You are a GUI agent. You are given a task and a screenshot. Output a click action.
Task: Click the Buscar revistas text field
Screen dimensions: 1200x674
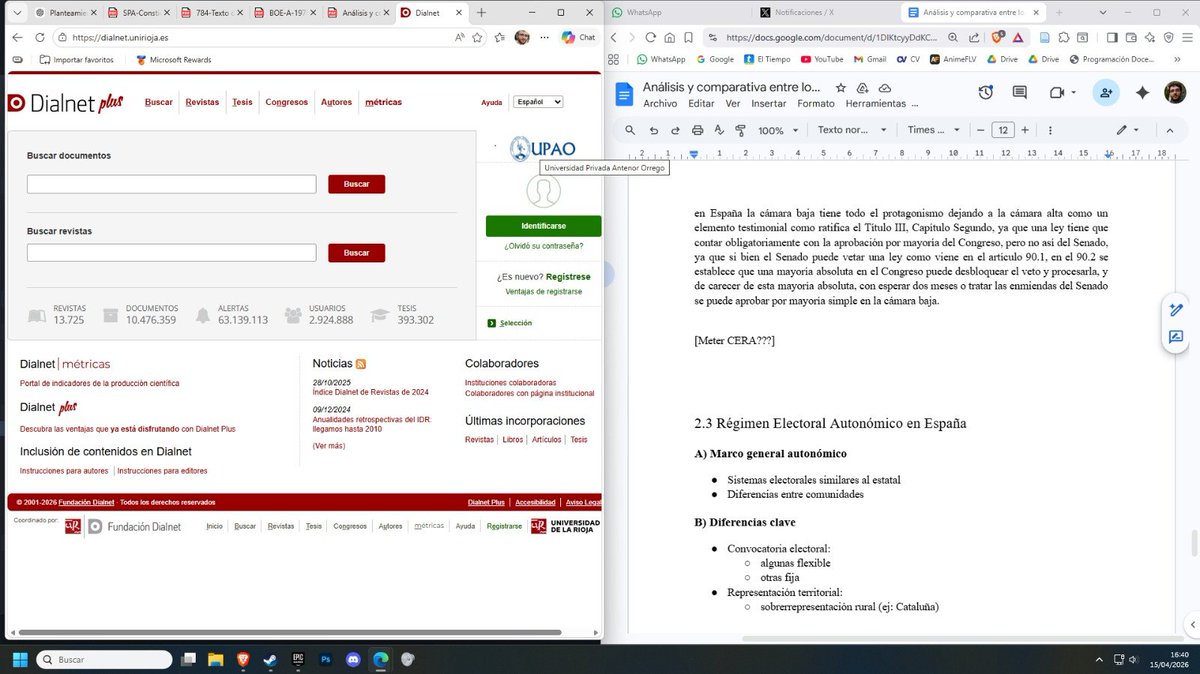coord(171,253)
